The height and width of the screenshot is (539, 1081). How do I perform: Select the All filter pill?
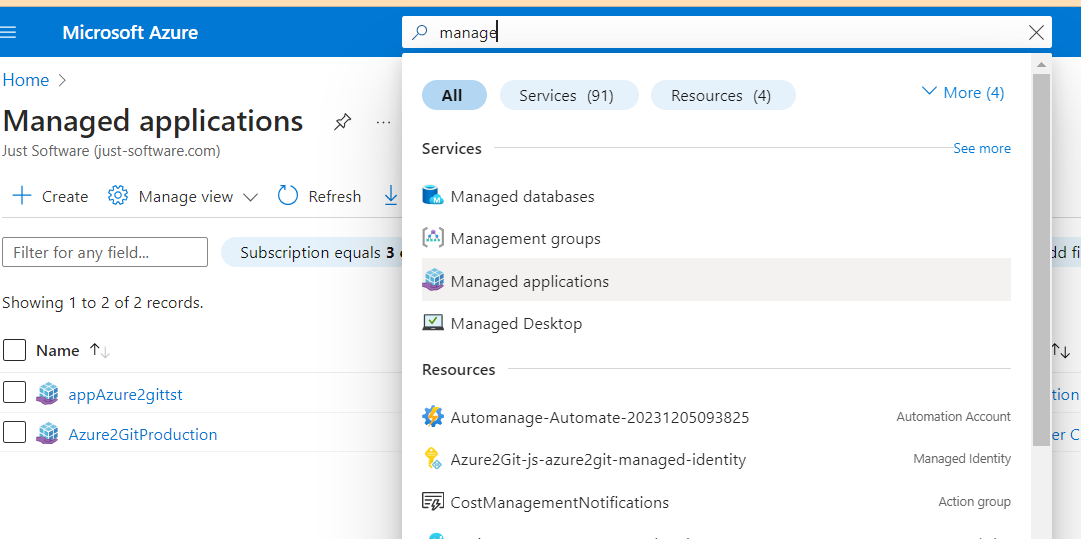coord(454,95)
